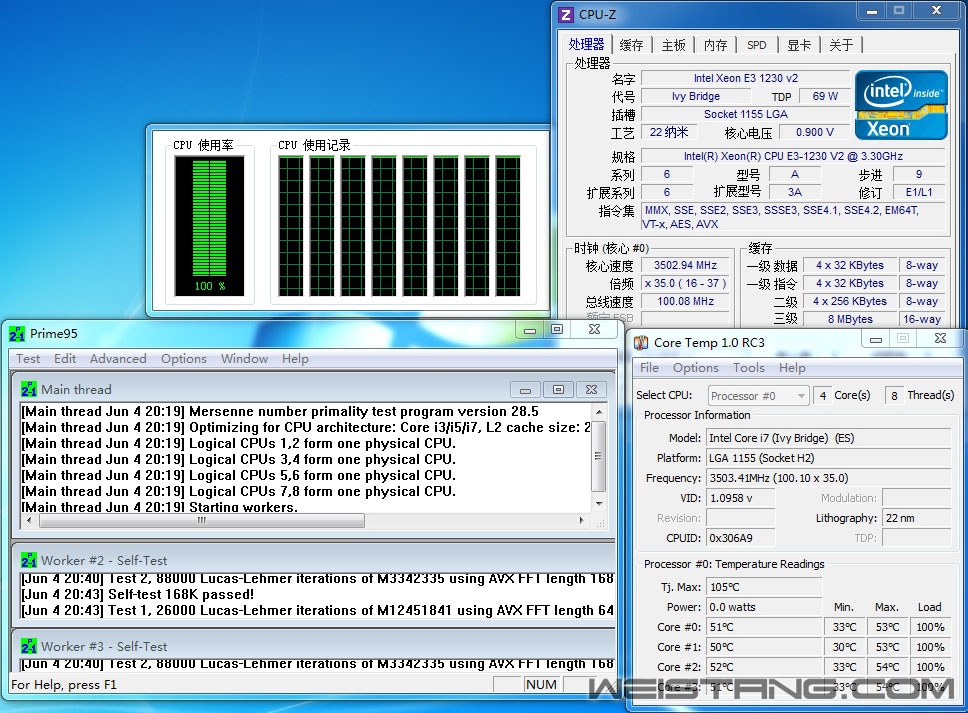Click the CPU-Z application icon in title bar
The height and width of the screenshot is (713, 968).
[565, 14]
